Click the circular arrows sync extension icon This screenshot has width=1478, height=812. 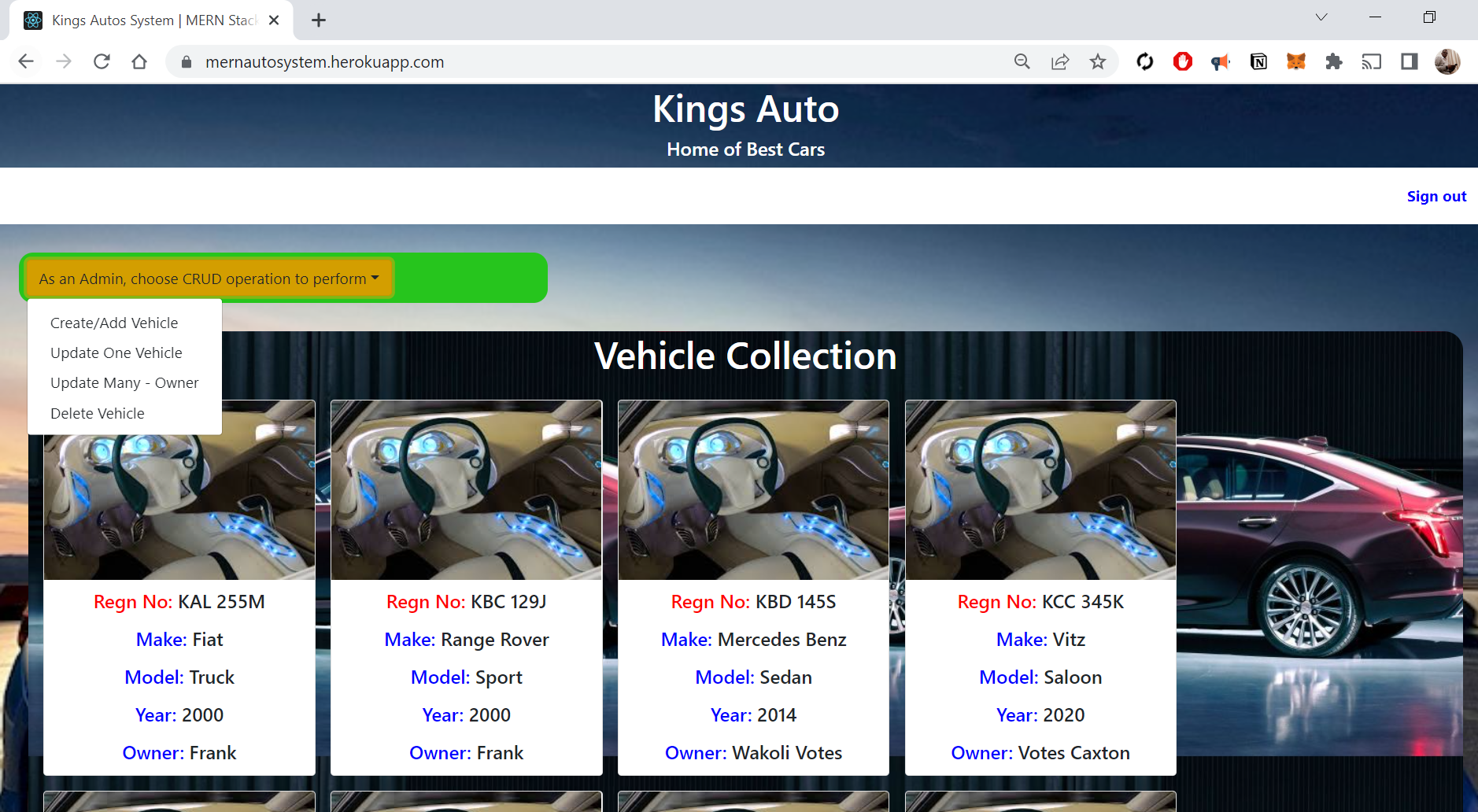click(1145, 61)
